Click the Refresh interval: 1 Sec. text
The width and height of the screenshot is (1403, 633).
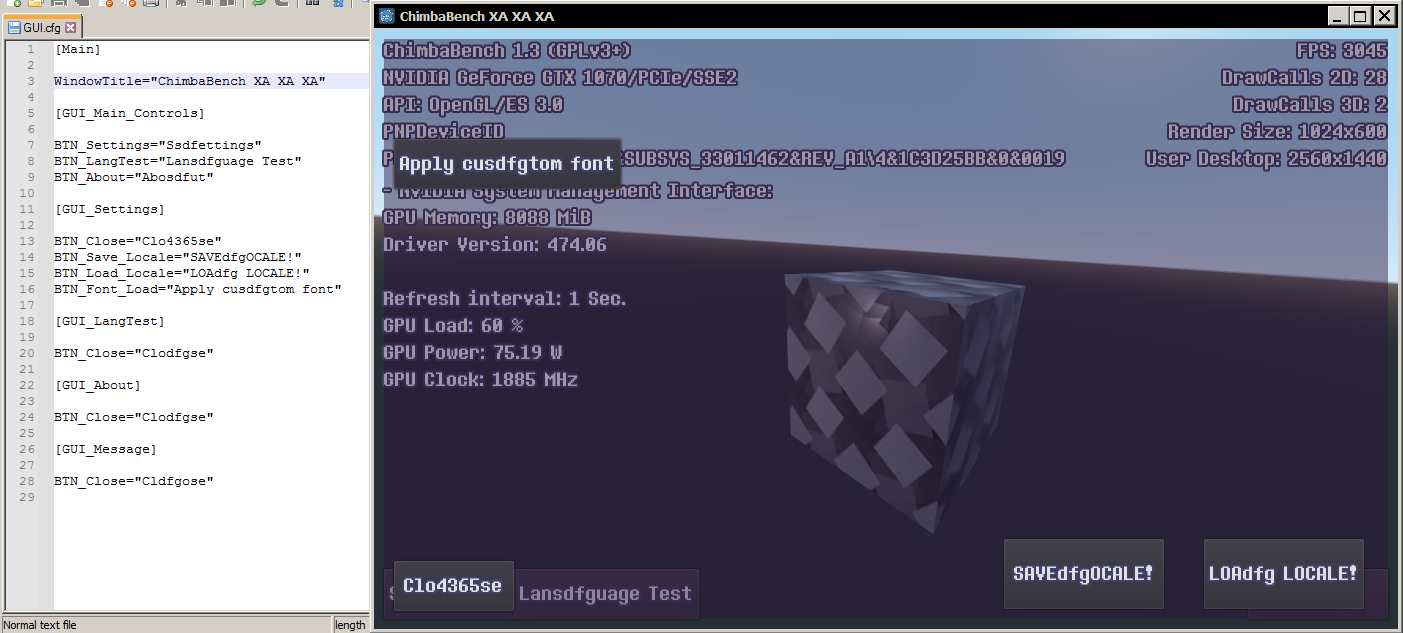click(x=505, y=299)
